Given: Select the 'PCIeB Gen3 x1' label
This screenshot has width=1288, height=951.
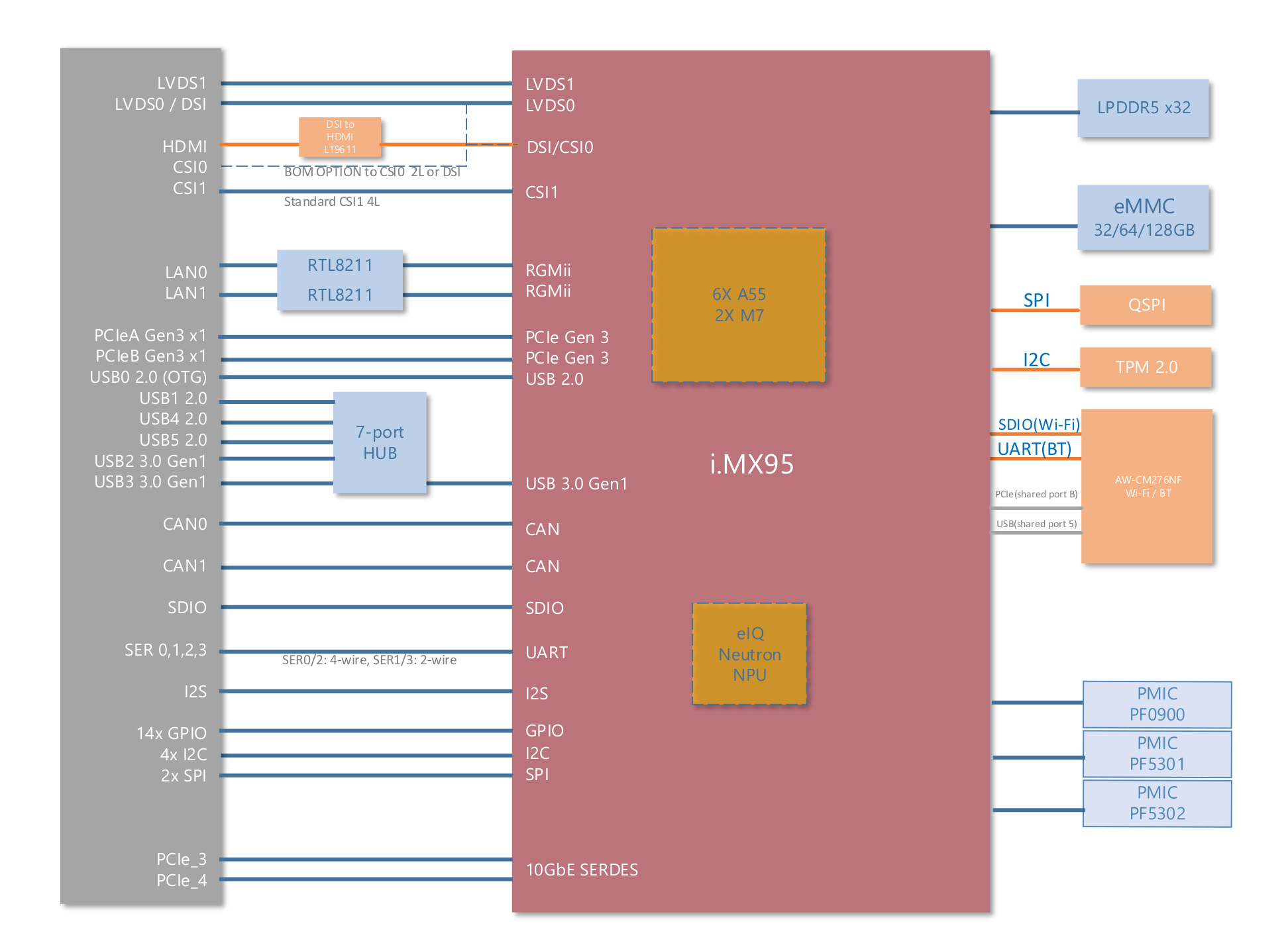Looking at the screenshot, I should tap(151, 356).
